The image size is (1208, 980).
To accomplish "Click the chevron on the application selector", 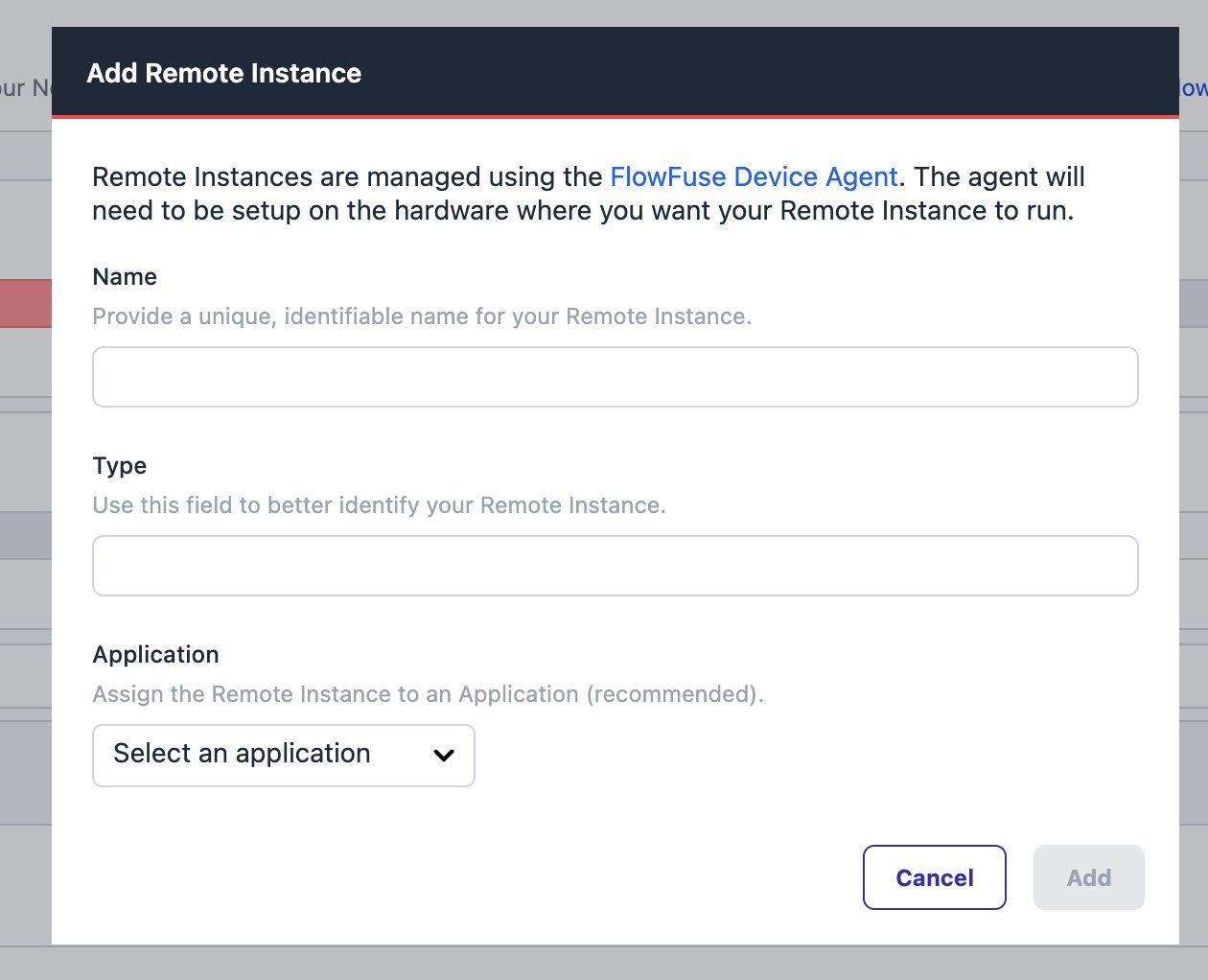I will click(x=443, y=756).
